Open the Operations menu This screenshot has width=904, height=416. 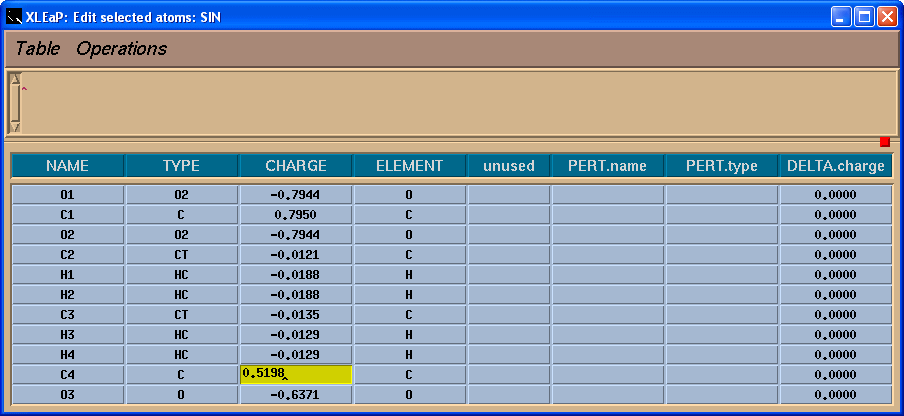(x=121, y=48)
